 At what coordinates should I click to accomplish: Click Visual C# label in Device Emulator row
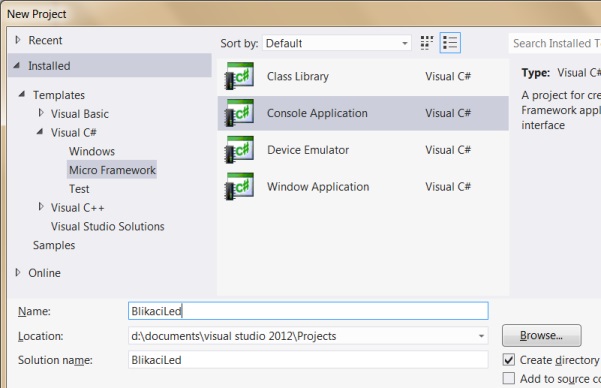(448, 150)
